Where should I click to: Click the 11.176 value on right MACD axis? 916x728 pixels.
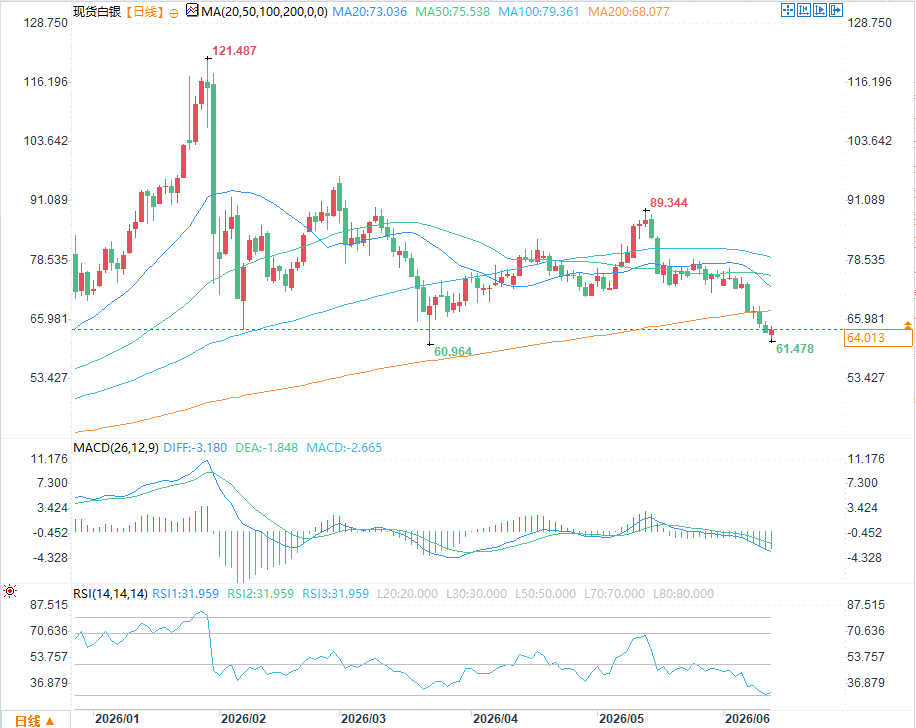[866, 459]
